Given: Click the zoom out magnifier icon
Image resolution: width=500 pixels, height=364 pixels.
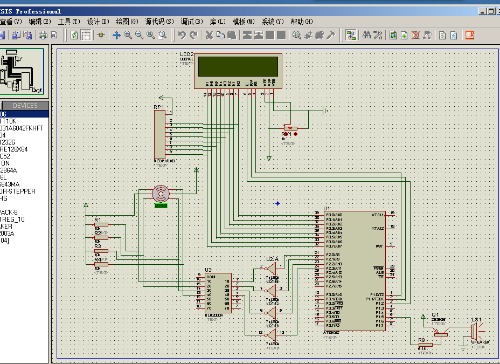Looking at the screenshot, I should [x=139, y=35].
